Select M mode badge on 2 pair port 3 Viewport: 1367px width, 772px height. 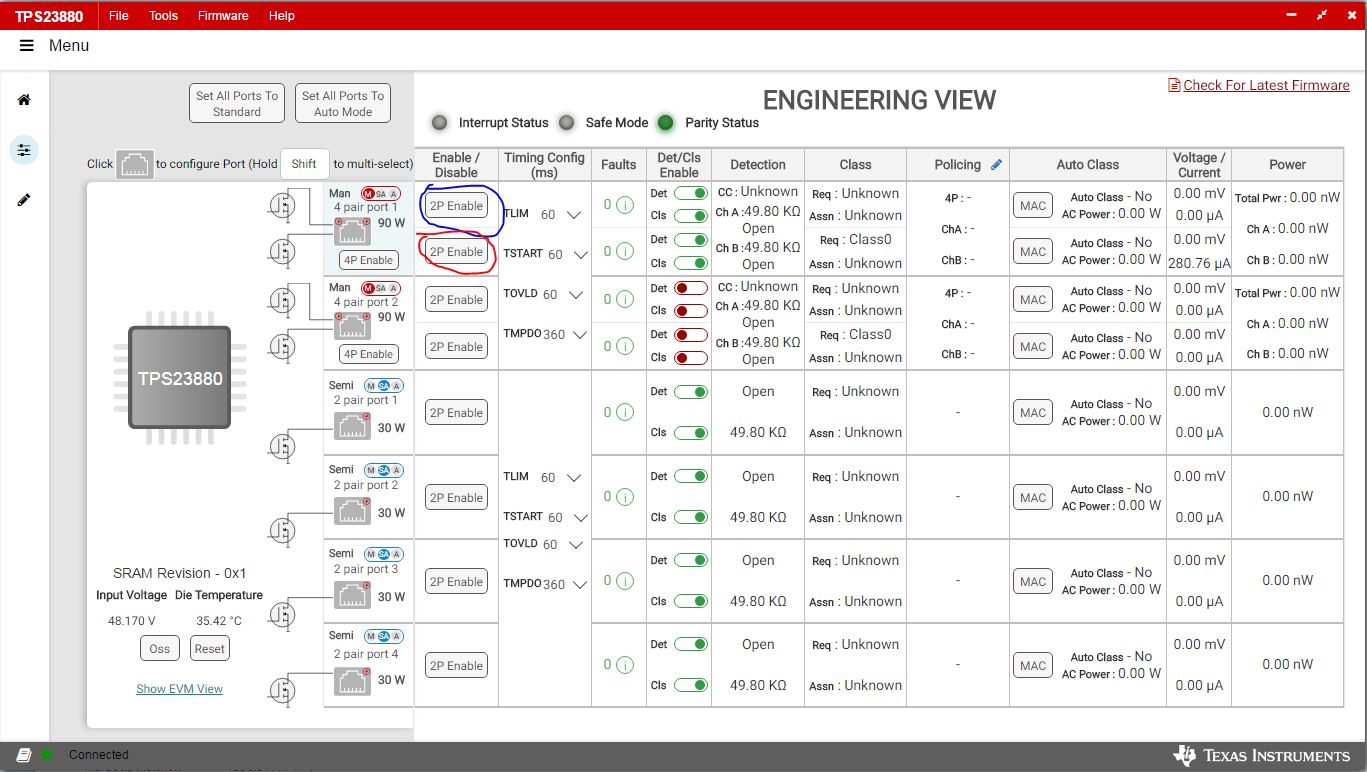click(x=370, y=555)
